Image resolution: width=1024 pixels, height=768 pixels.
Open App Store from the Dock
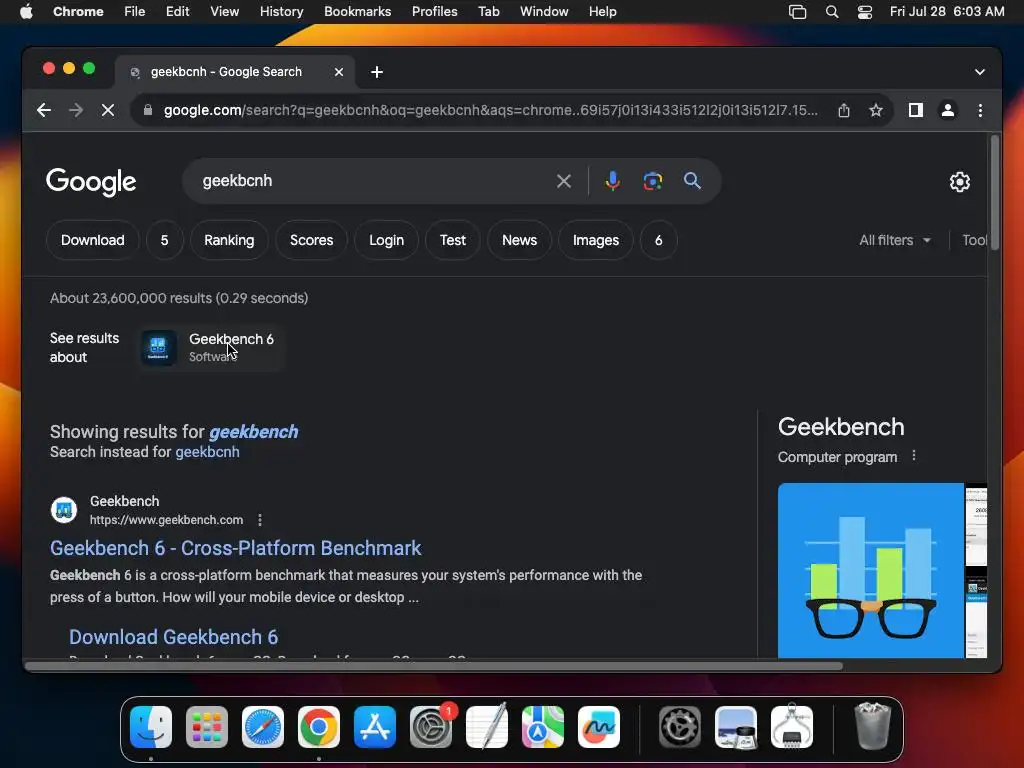click(x=375, y=727)
